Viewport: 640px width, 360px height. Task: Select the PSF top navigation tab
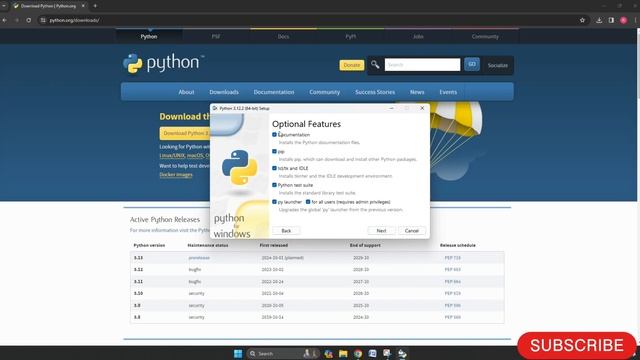pos(216,36)
